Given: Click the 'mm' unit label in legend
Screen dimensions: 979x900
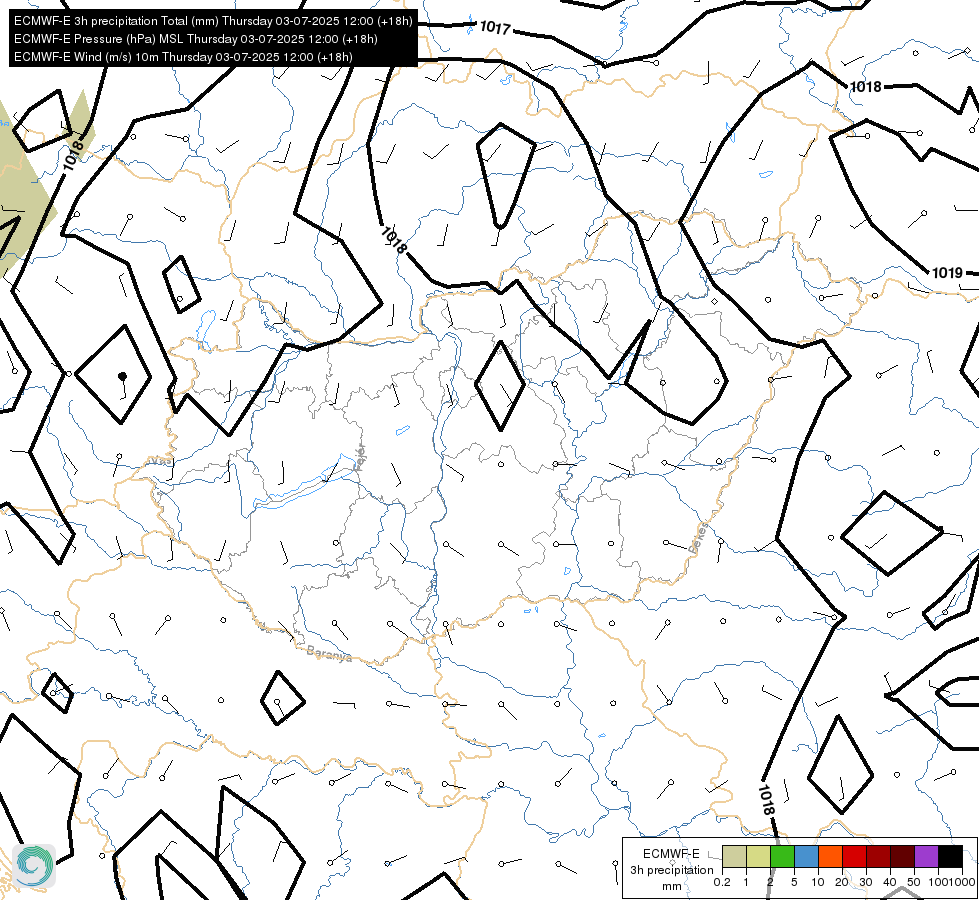Looking at the screenshot, I should click(672, 886).
